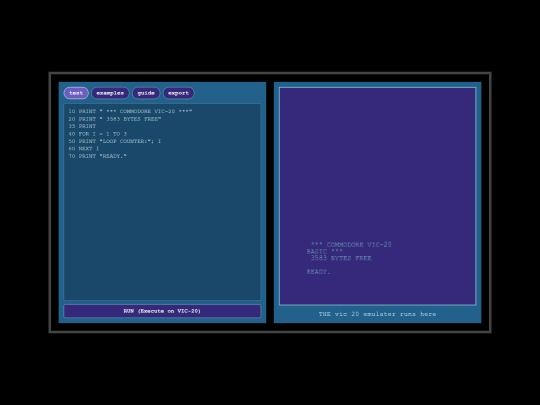Click code line 70 PRINT READY.
Viewport: 540px width, 405px height.
click(97, 156)
